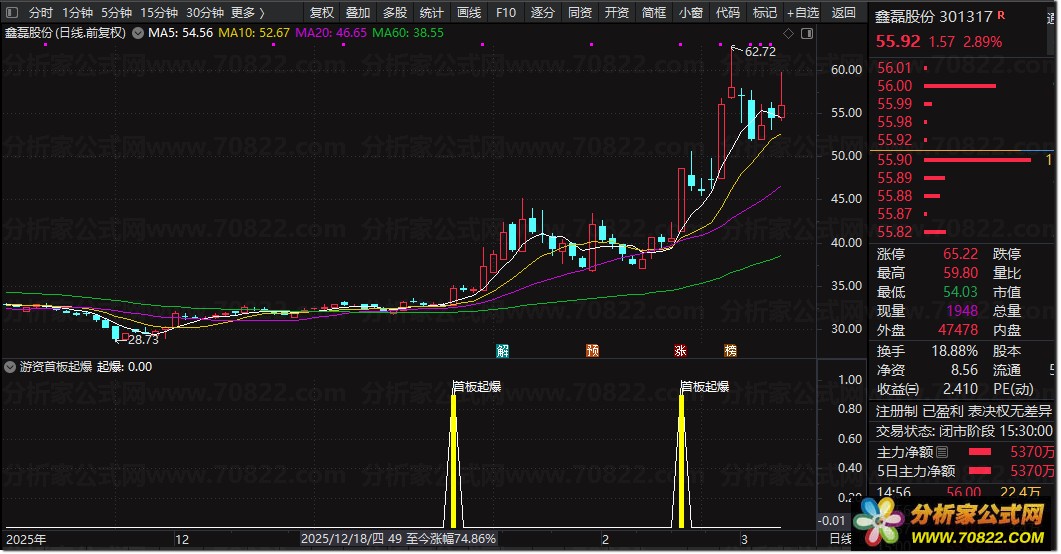Click the 注册制 tag
The image size is (1061, 554).
(x=897, y=411)
